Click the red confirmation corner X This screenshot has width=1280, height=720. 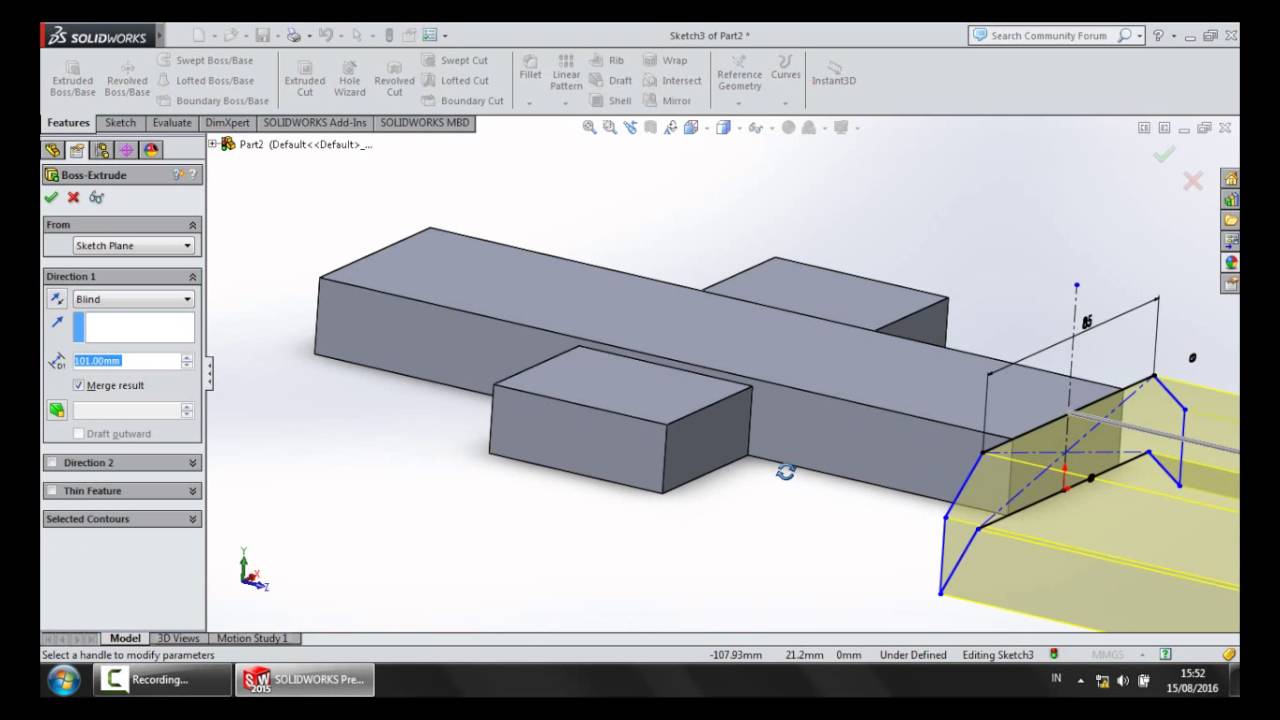pos(1193,181)
